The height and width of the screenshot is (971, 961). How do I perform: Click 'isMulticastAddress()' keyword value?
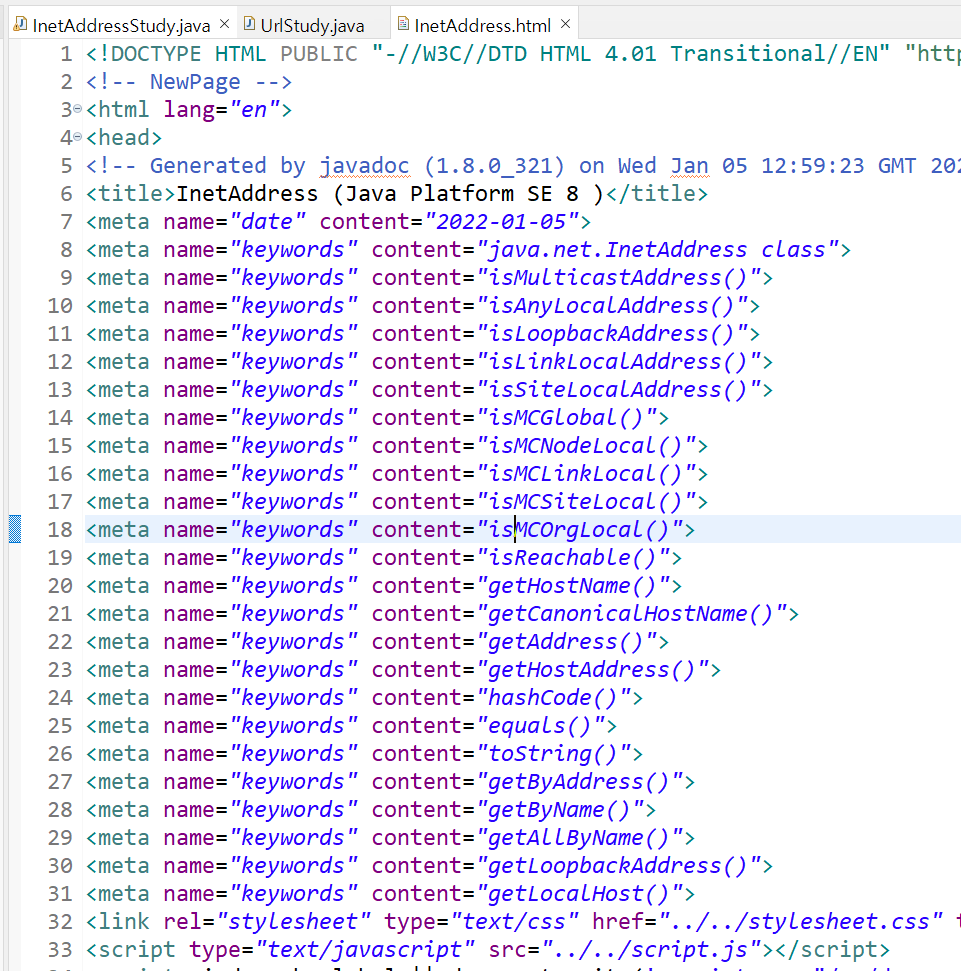click(x=619, y=277)
